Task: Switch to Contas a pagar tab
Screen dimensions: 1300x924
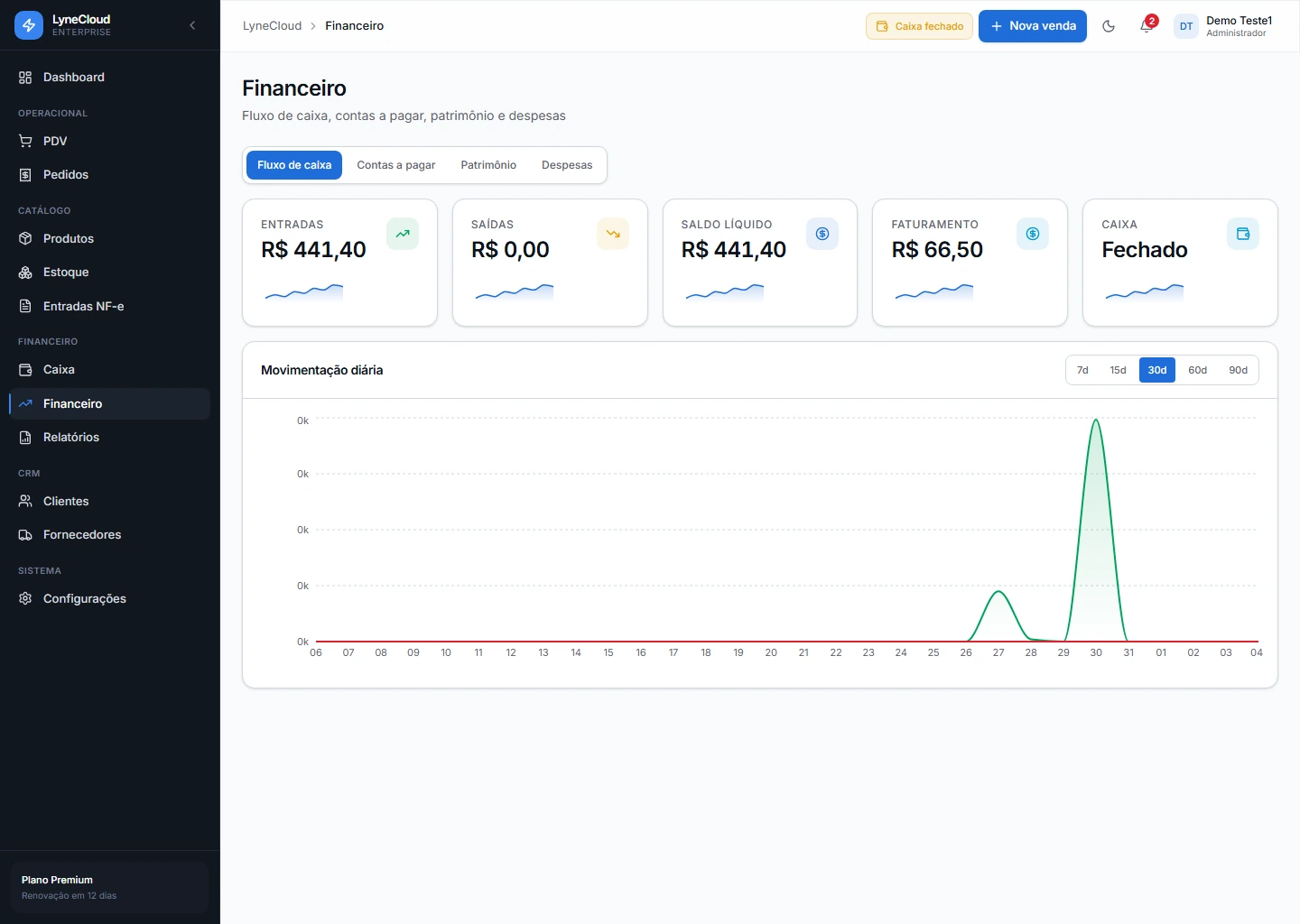Action: pos(395,165)
